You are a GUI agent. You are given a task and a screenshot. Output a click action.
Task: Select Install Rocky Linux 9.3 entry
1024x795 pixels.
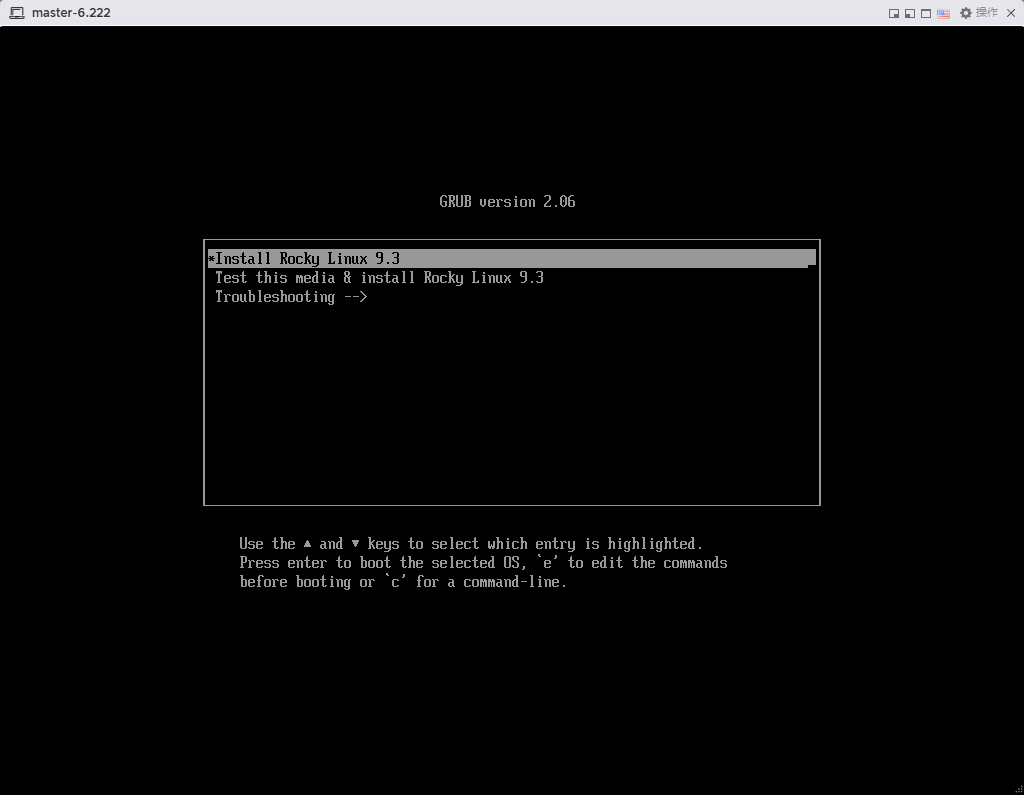(511, 258)
